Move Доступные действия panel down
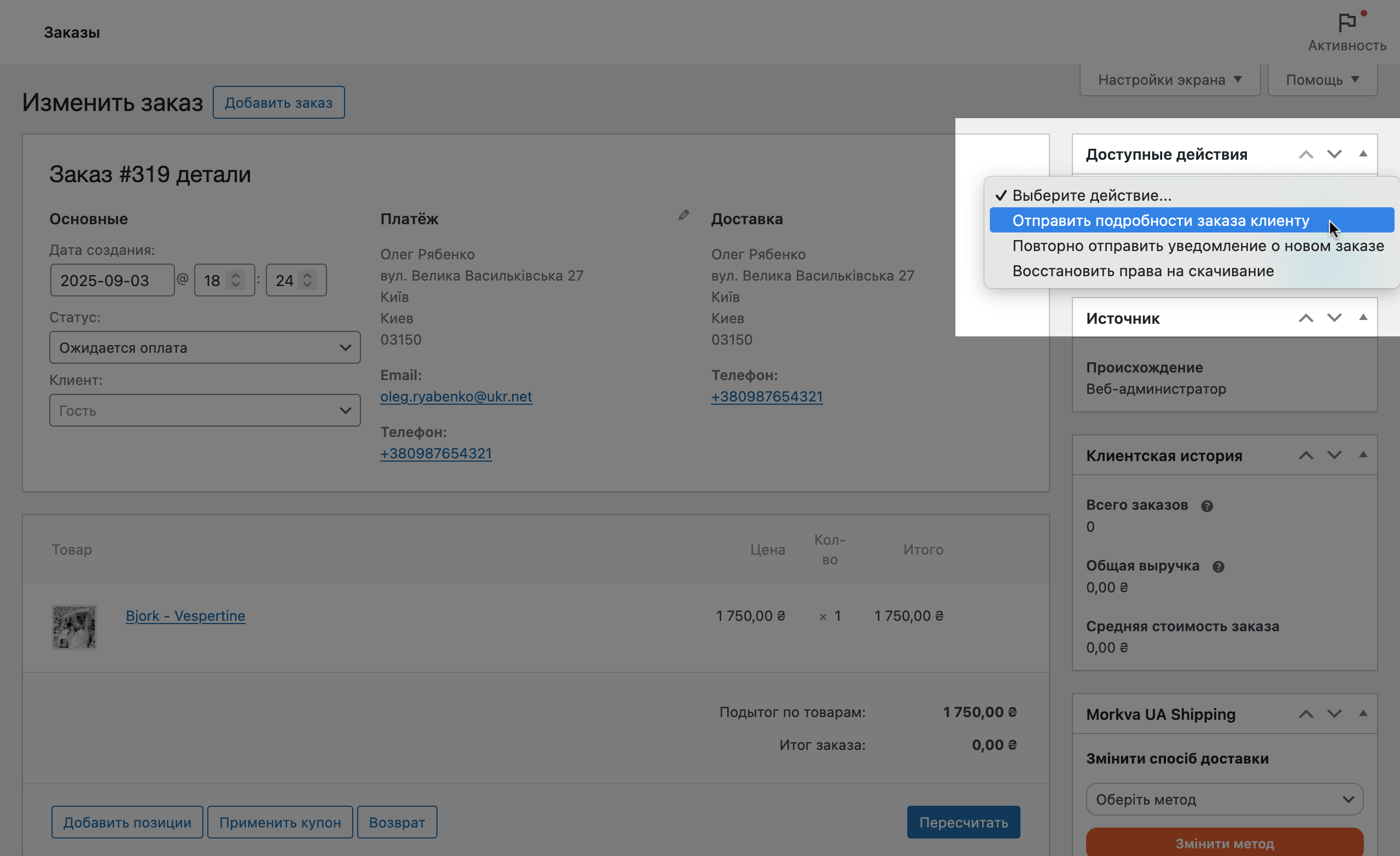Viewport: 1400px width, 856px height. click(1334, 155)
